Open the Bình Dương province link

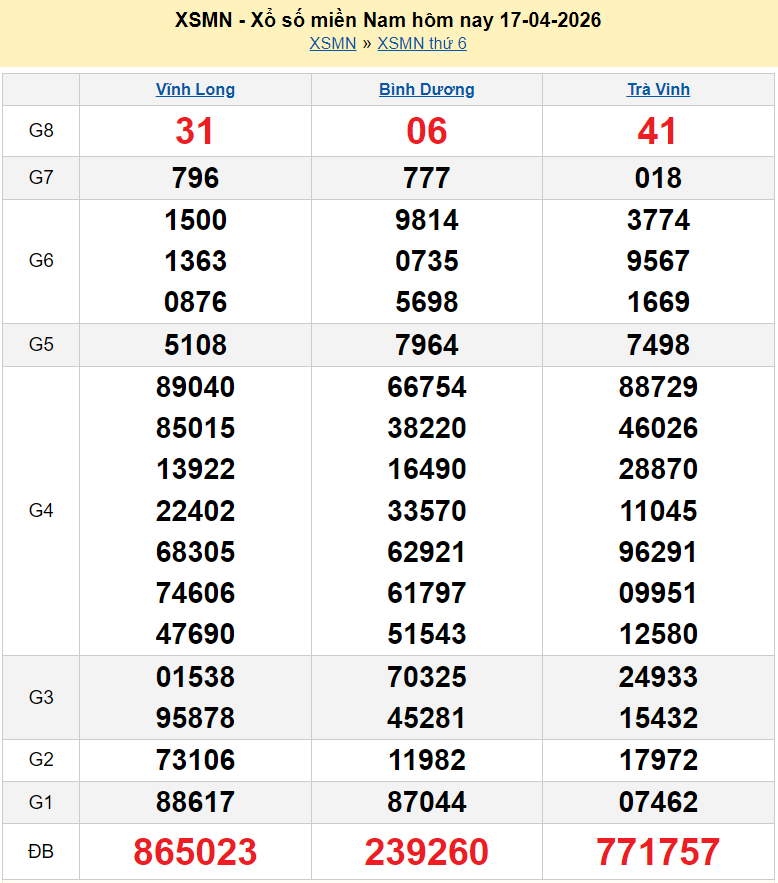(x=426, y=89)
